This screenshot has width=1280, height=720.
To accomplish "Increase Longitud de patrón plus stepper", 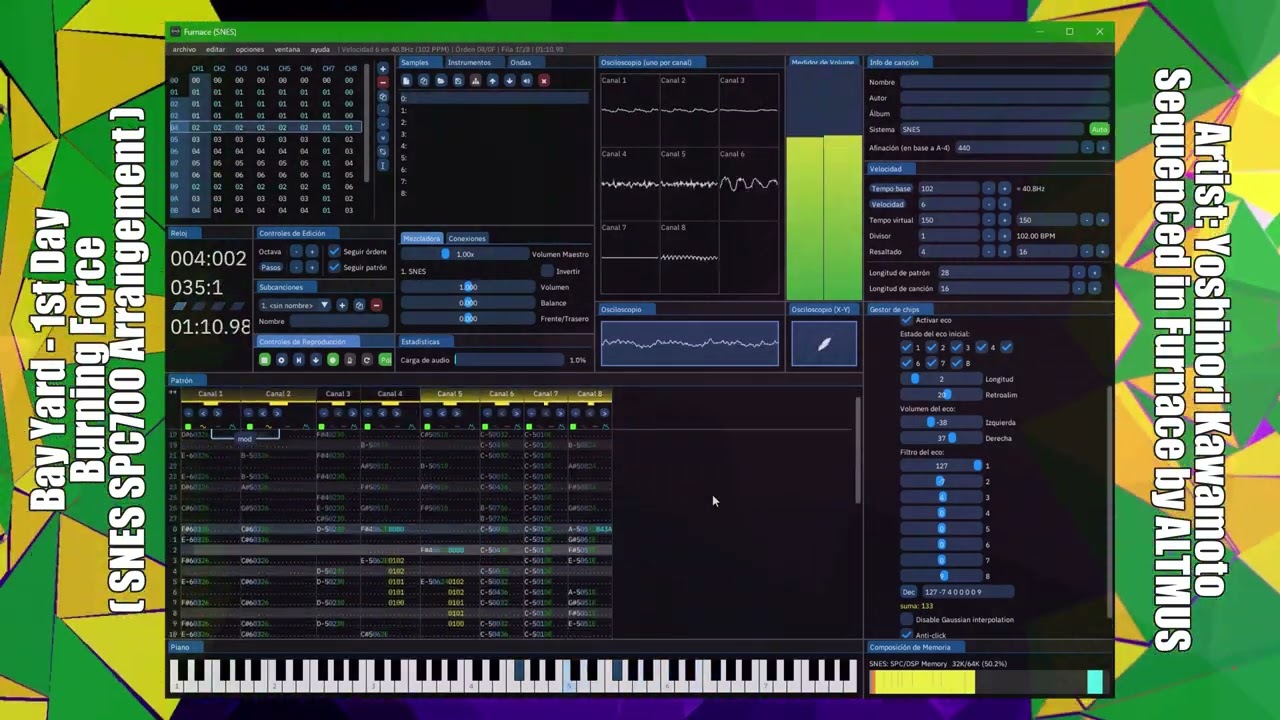I will point(1094,273).
